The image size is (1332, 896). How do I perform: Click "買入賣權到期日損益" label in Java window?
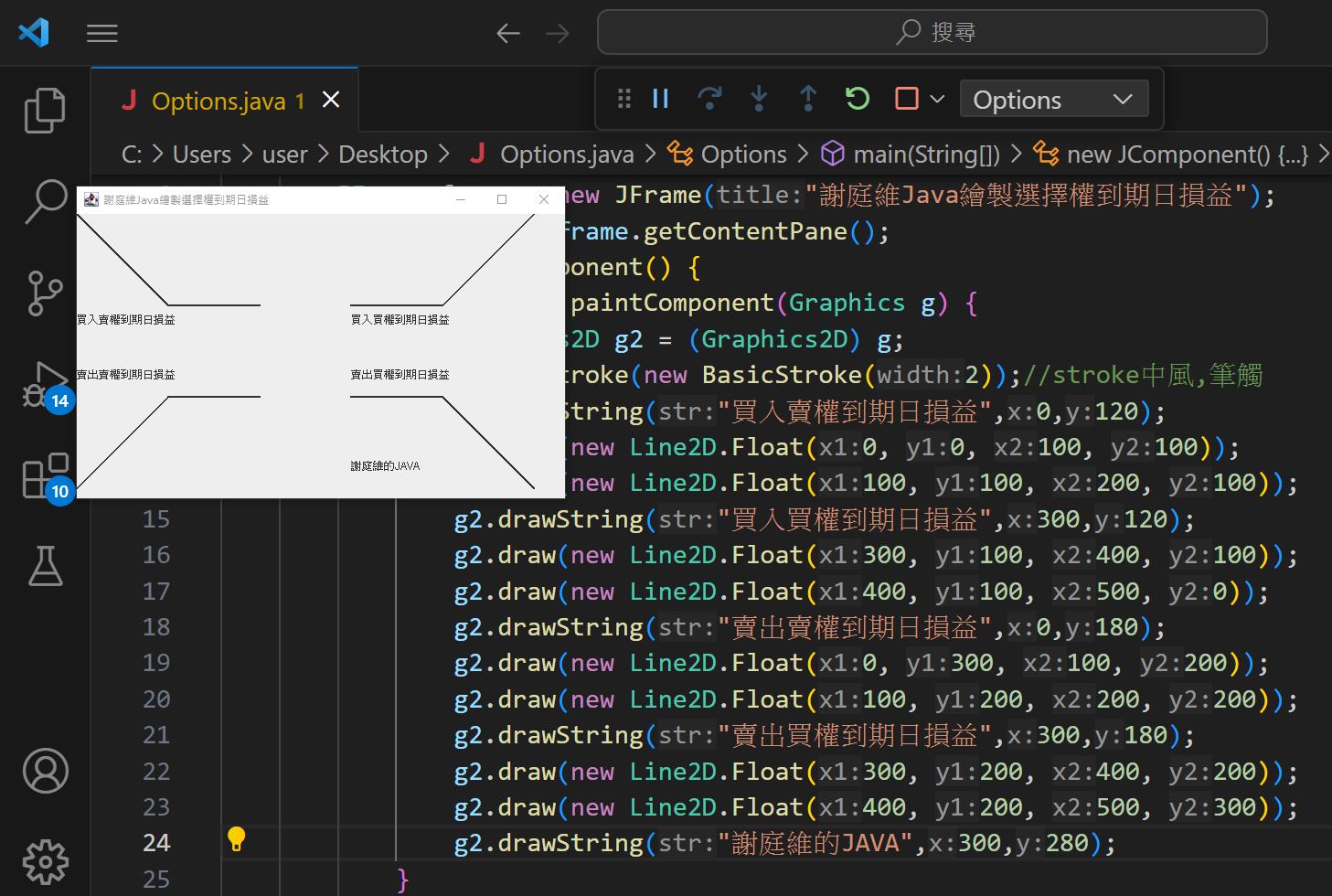coord(126,320)
